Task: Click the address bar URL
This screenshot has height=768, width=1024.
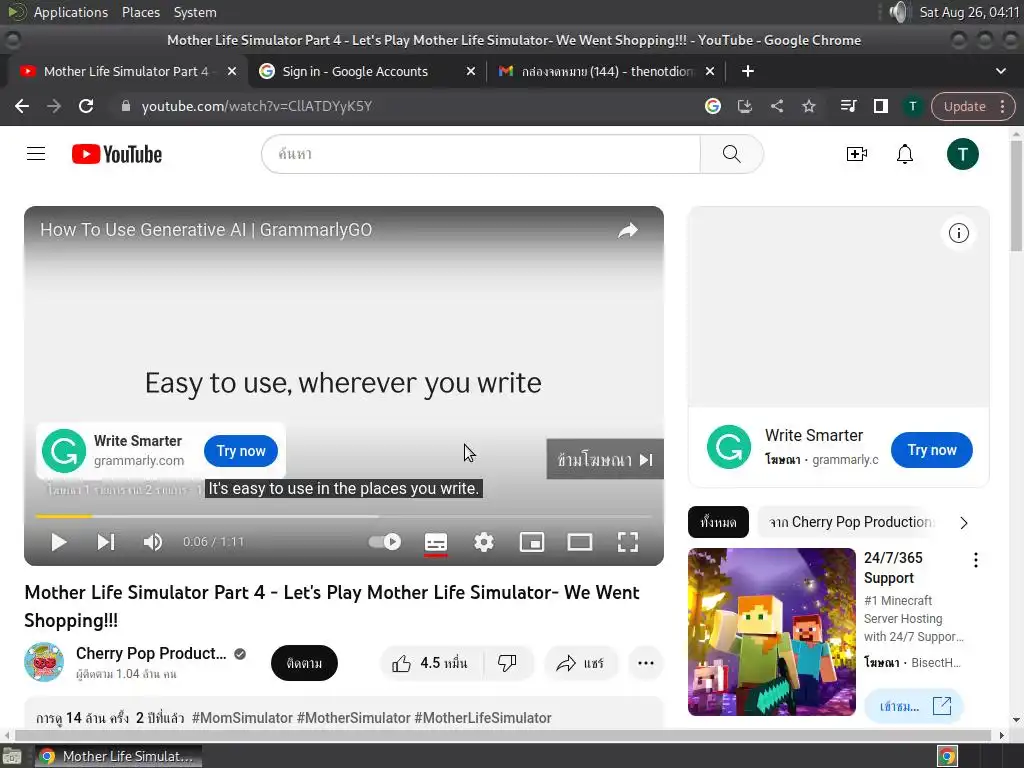Action: 257,106
